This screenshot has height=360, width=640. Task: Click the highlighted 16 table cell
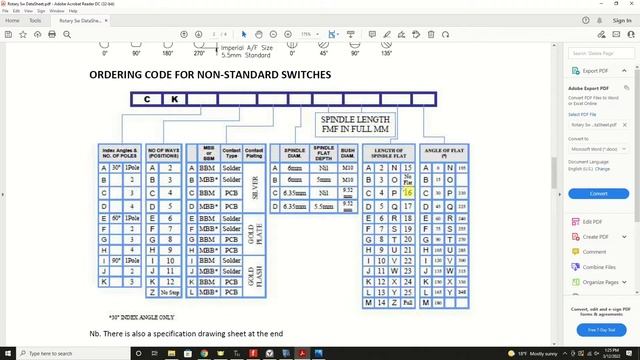point(408,192)
